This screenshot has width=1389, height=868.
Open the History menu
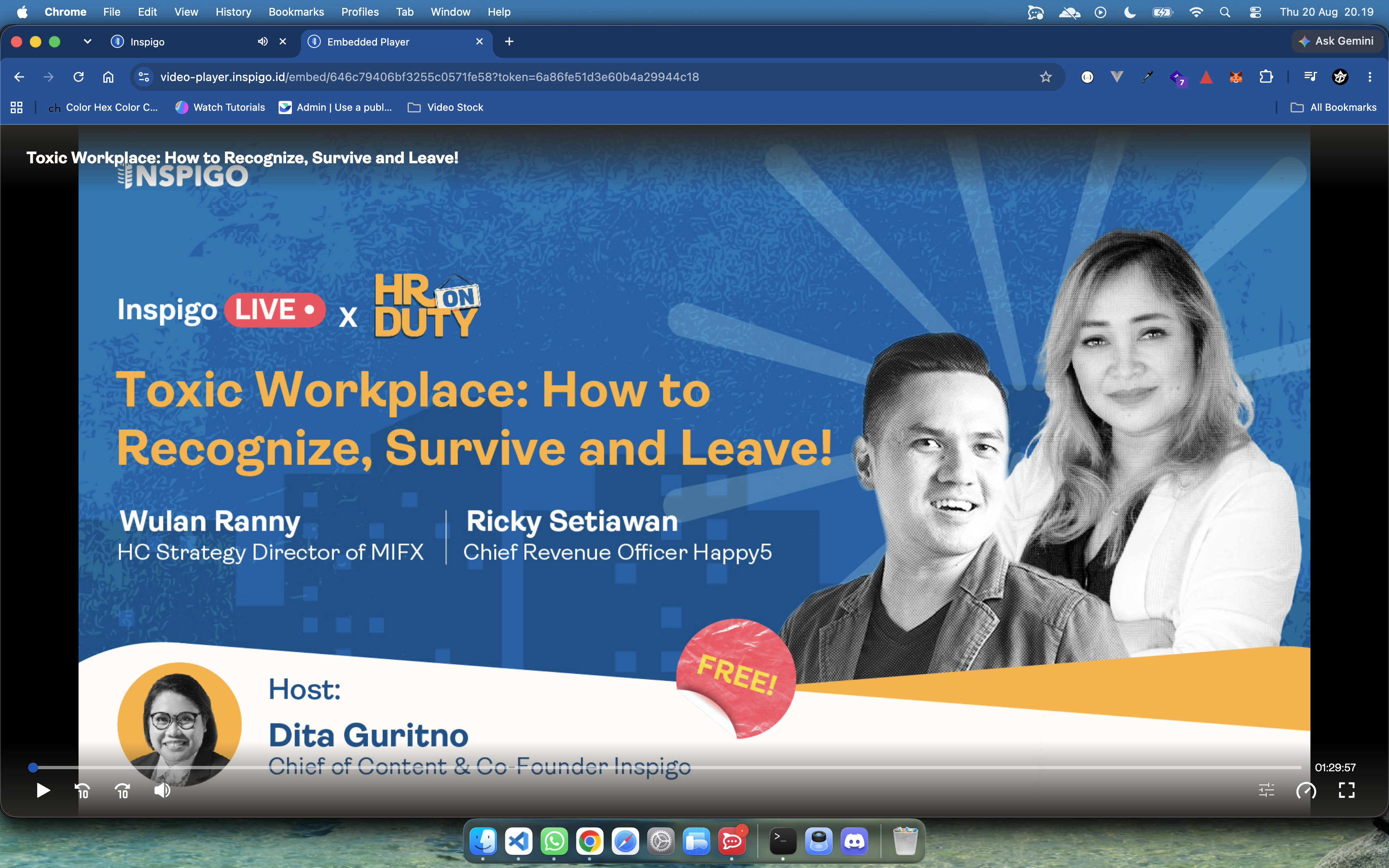click(234, 12)
